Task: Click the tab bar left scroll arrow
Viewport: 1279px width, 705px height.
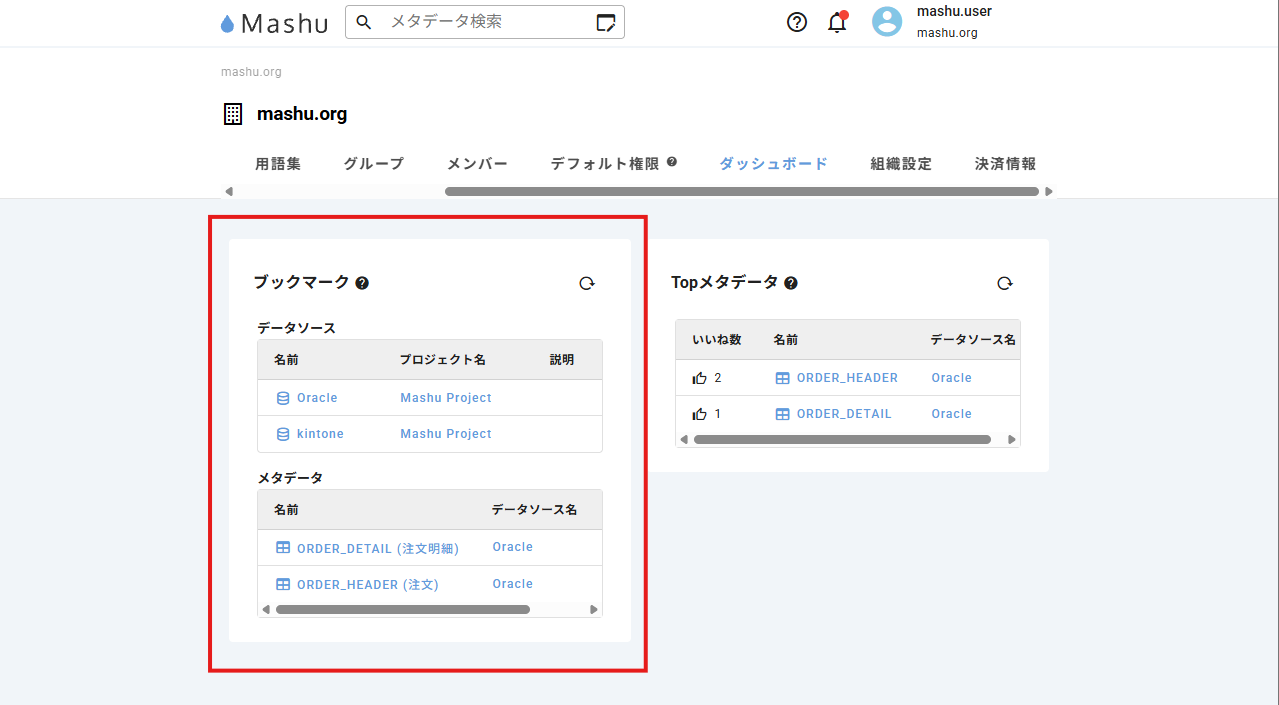Action: coord(229,191)
